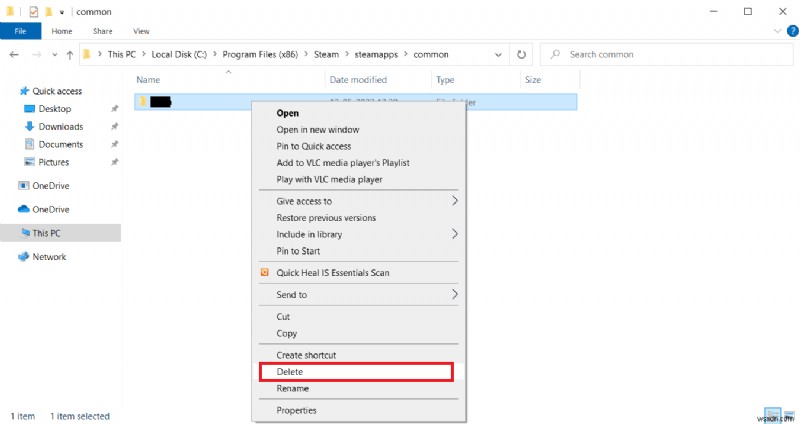Choose Copy from the context menu
800x424 pixels.
click(286, 333)
